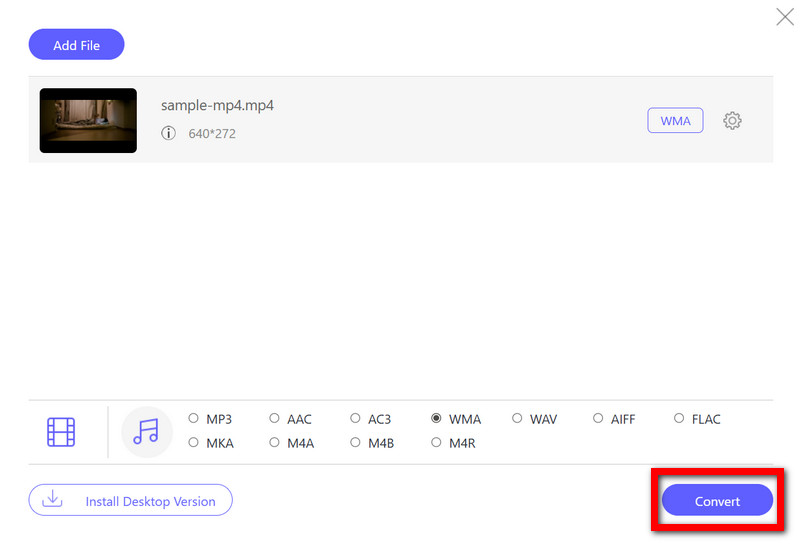800x545 pixels.
Task: Select the MKA radio option
Action: pyautogui.click(x=194, y=443)
